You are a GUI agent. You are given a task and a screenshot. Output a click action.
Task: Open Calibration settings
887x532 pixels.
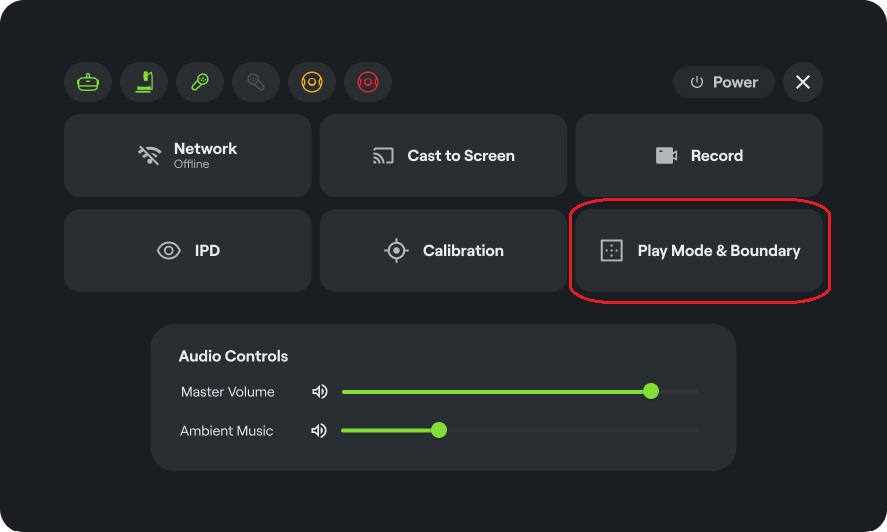coord(444,251)
